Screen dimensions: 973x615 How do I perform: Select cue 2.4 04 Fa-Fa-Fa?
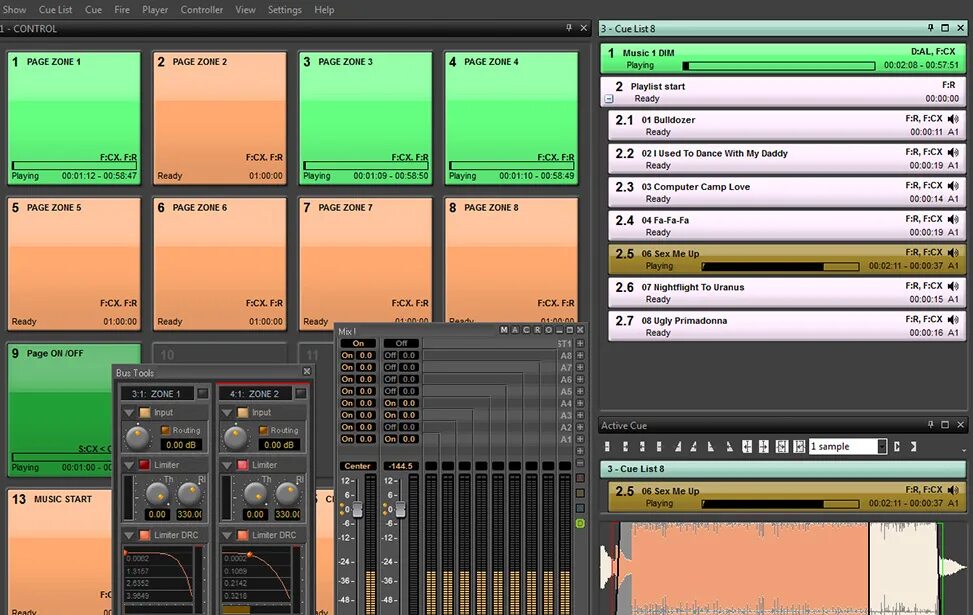pyautogui.click(x=787, y=226)
